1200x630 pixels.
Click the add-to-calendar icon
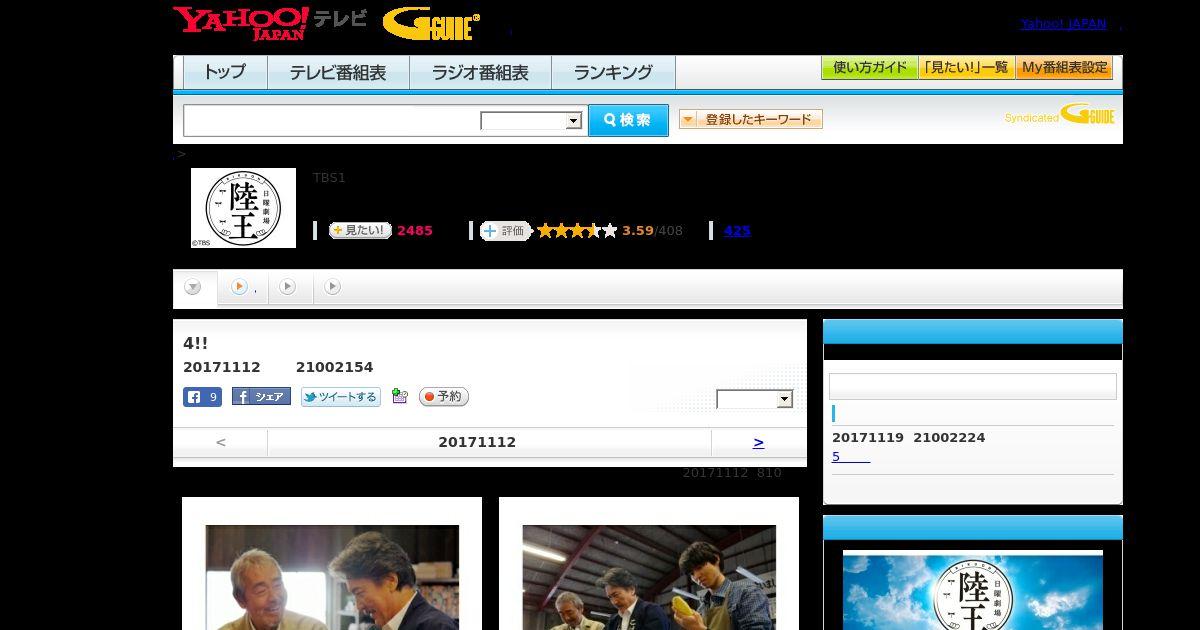[400, 396]
